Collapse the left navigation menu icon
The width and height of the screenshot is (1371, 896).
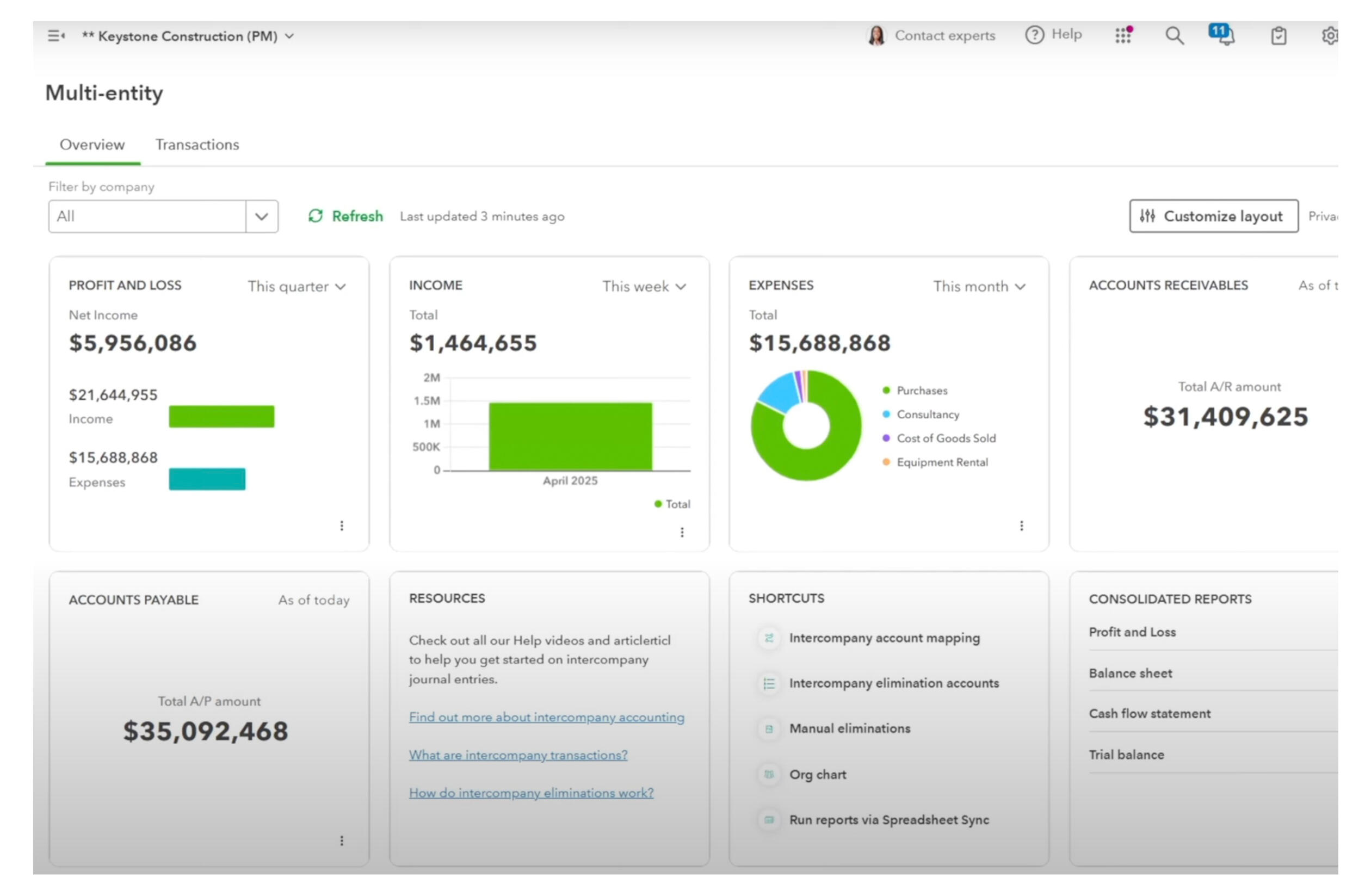[56, 36]
